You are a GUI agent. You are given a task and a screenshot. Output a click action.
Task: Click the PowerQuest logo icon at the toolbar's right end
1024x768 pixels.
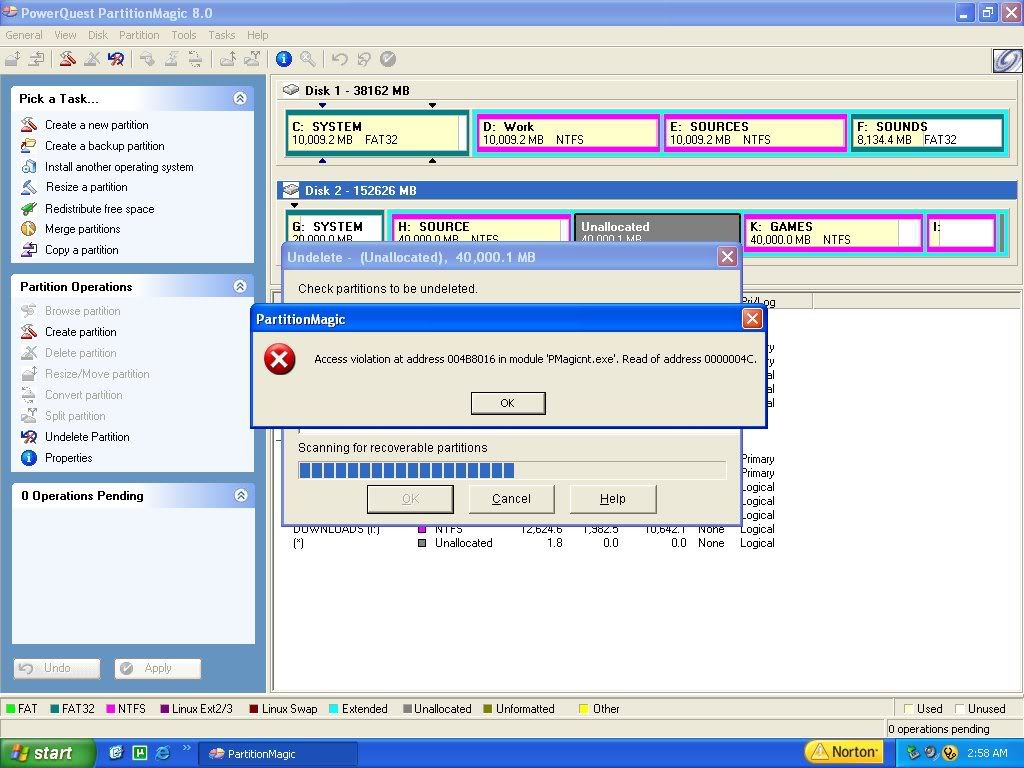1006,61
